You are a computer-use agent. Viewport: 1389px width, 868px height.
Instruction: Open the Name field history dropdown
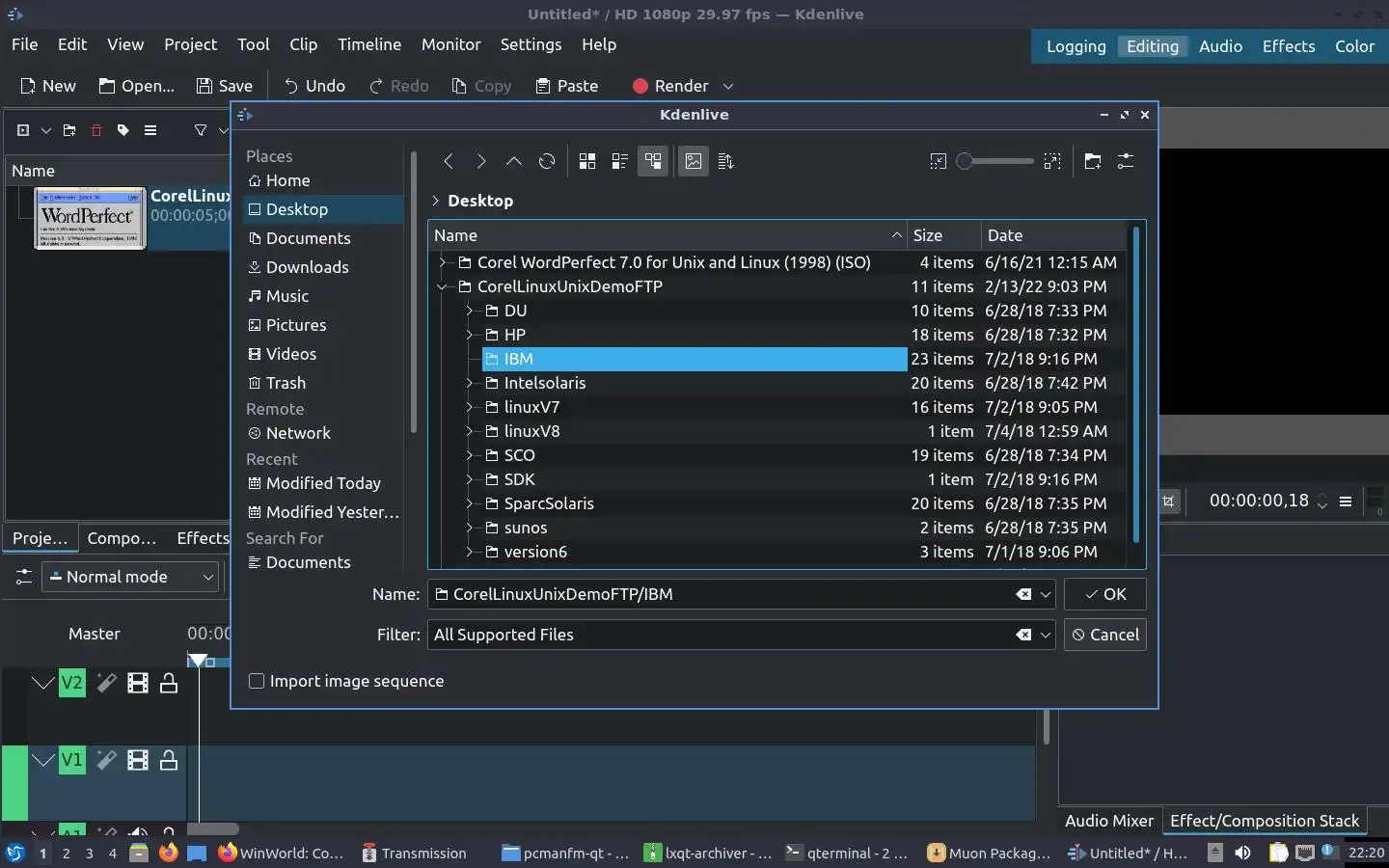click(x=1045, y=594)
